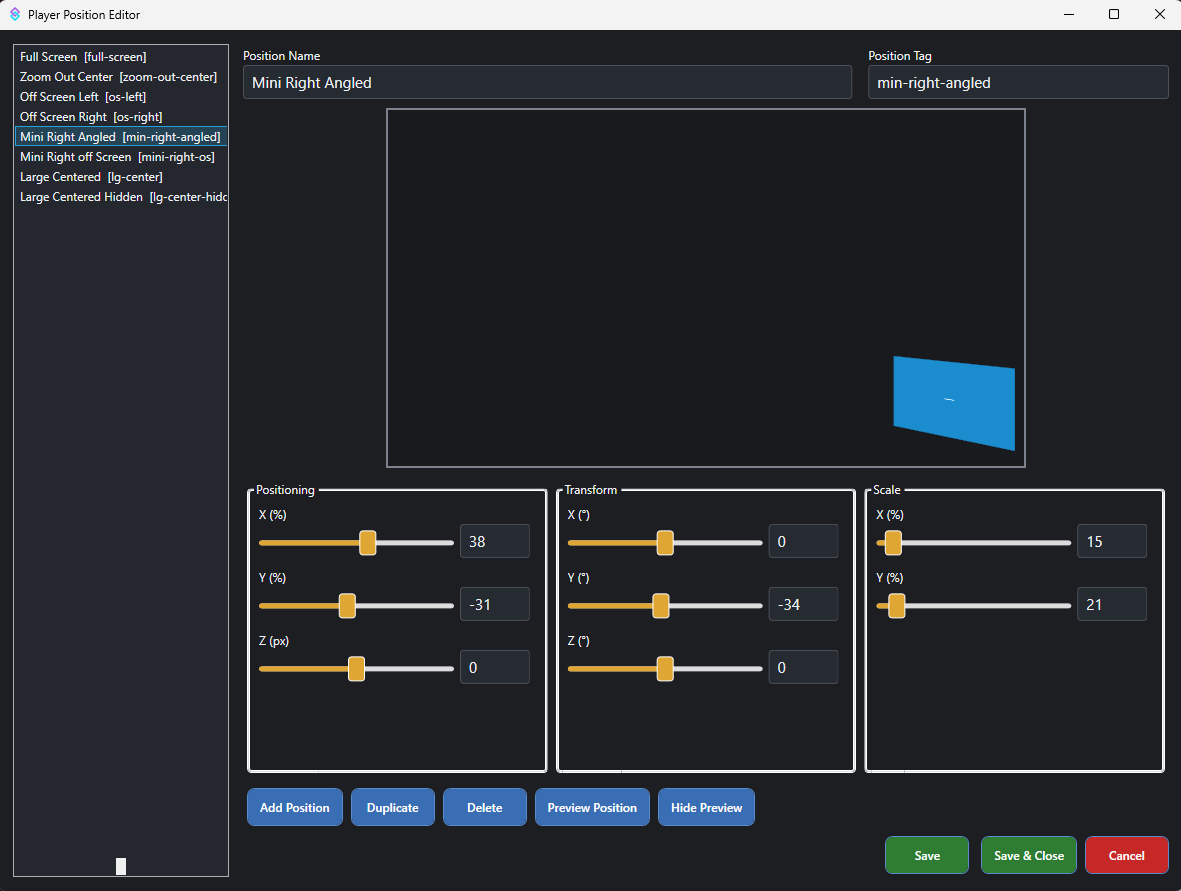Viewport: 1181px width, 891px height.
Task: Click the Position Name text field
Action: 547,82
